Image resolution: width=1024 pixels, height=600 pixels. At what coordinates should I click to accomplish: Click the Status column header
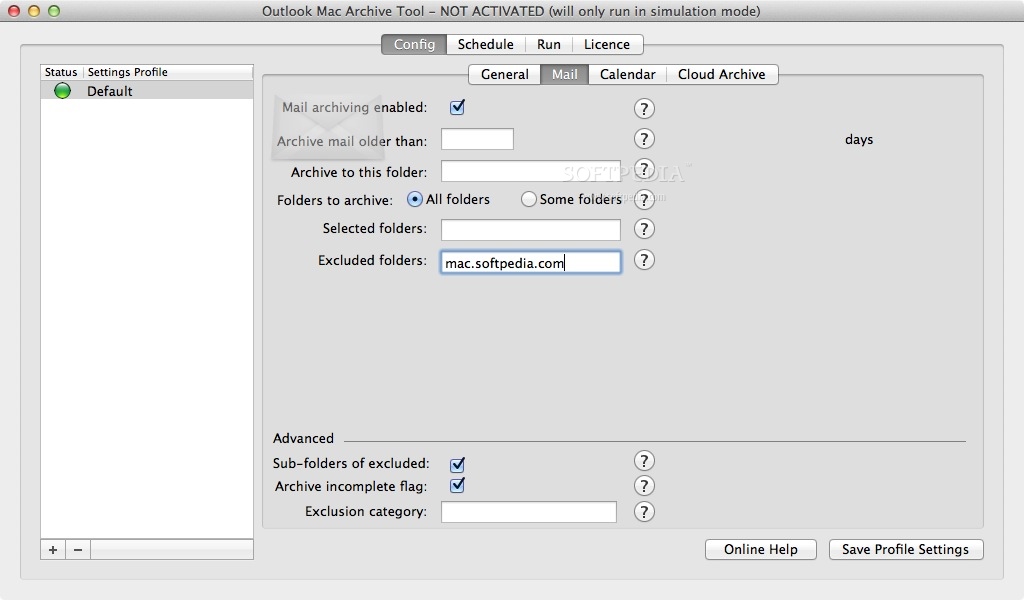pyautogui.click(x=61, y=72)
